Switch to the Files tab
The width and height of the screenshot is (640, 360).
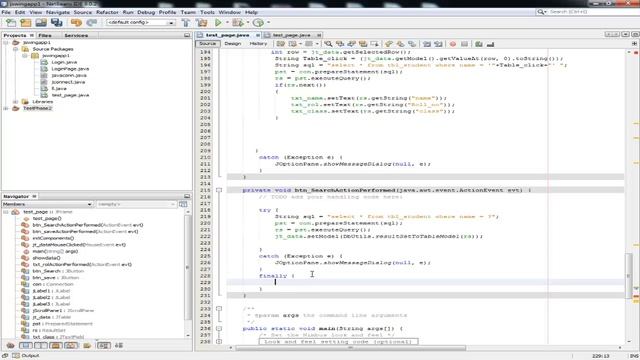45,36
